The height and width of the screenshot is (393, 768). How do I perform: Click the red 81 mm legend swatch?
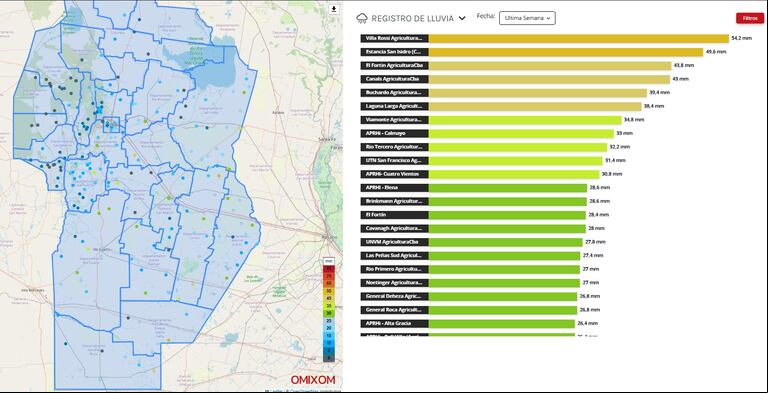point(329,269)
